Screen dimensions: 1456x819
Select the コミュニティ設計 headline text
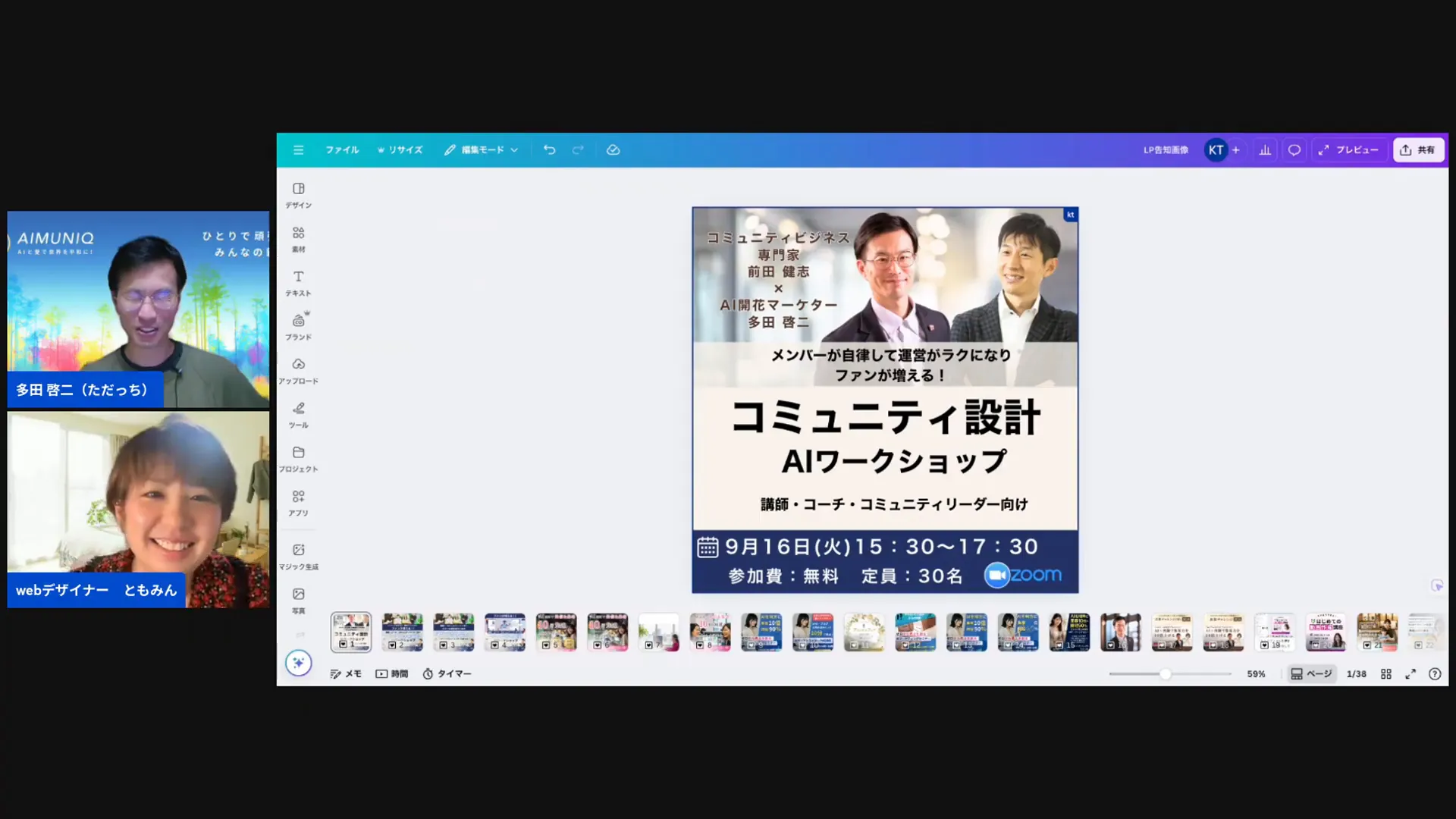pos(885,418)
